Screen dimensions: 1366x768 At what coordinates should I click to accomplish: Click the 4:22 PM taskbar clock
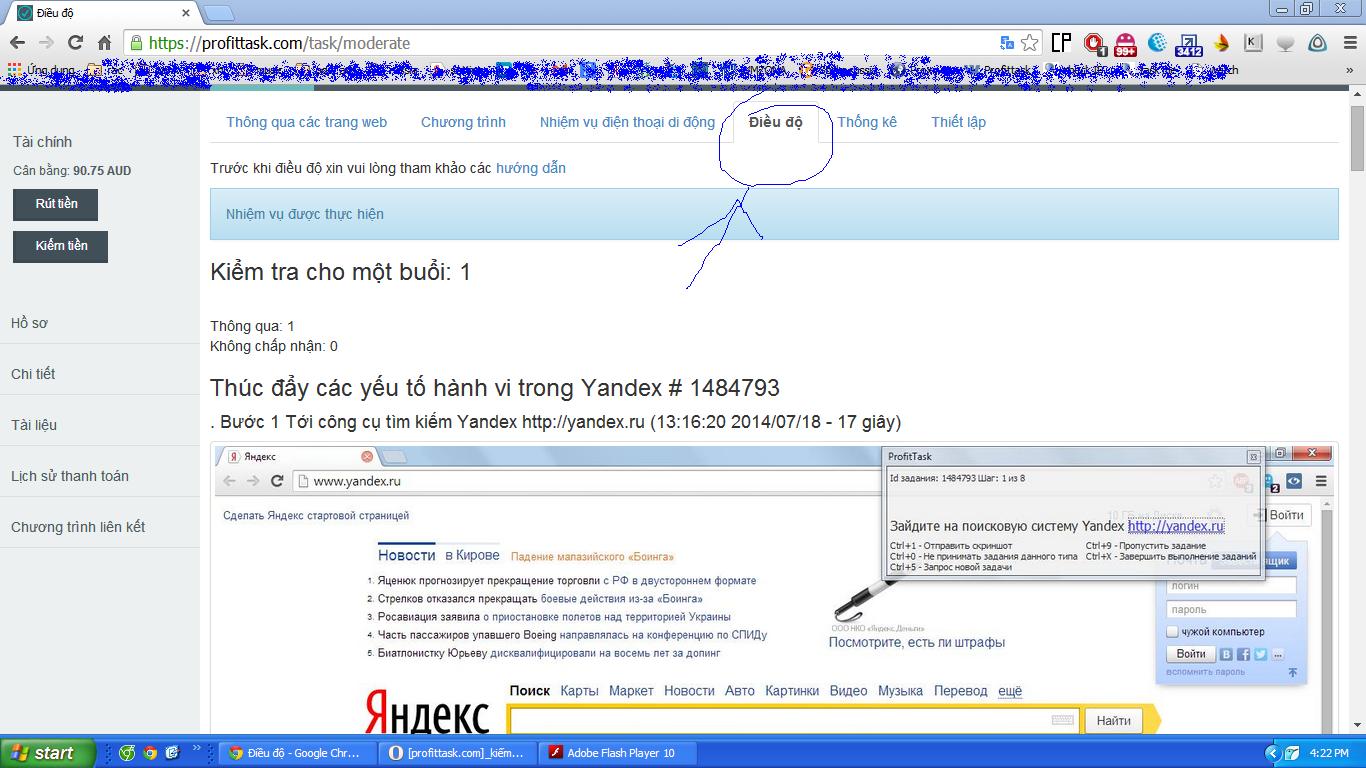point(1328,753)
